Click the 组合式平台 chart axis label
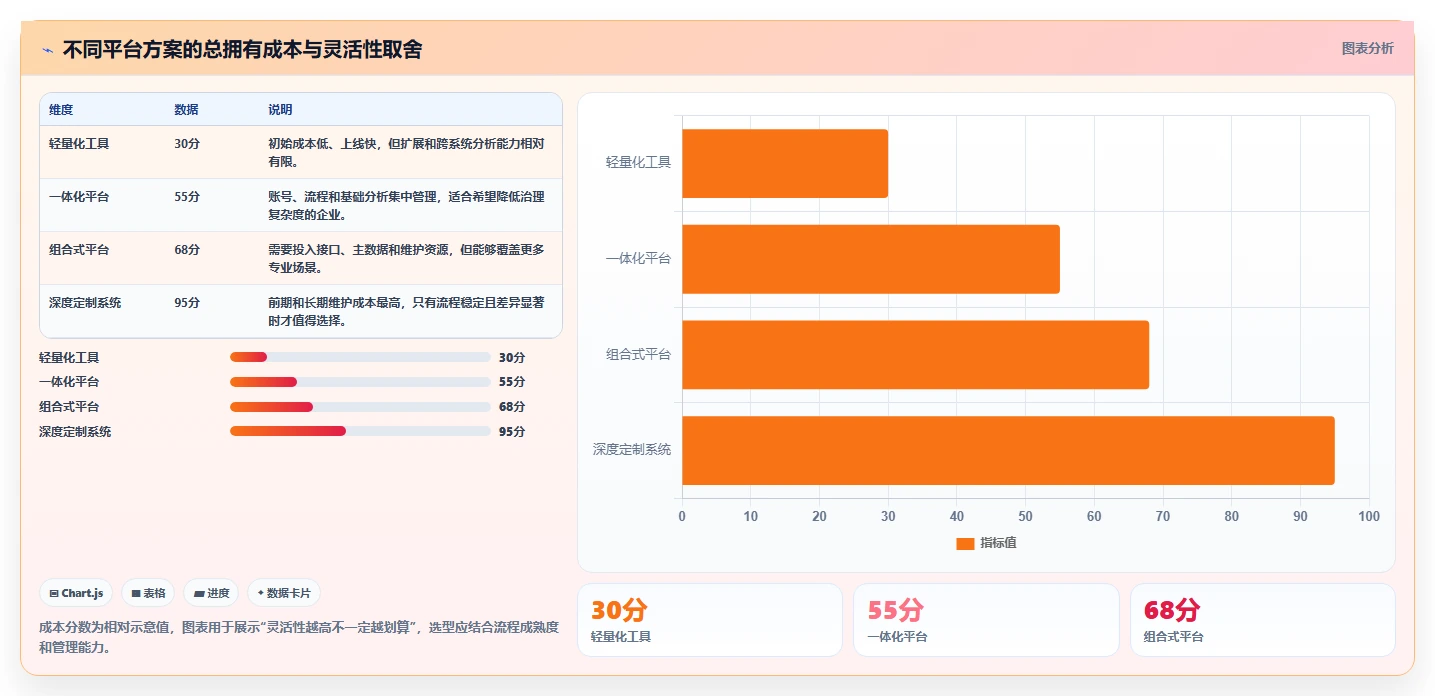The width and height of the screenshot is (1435, 696). [638, 354]
